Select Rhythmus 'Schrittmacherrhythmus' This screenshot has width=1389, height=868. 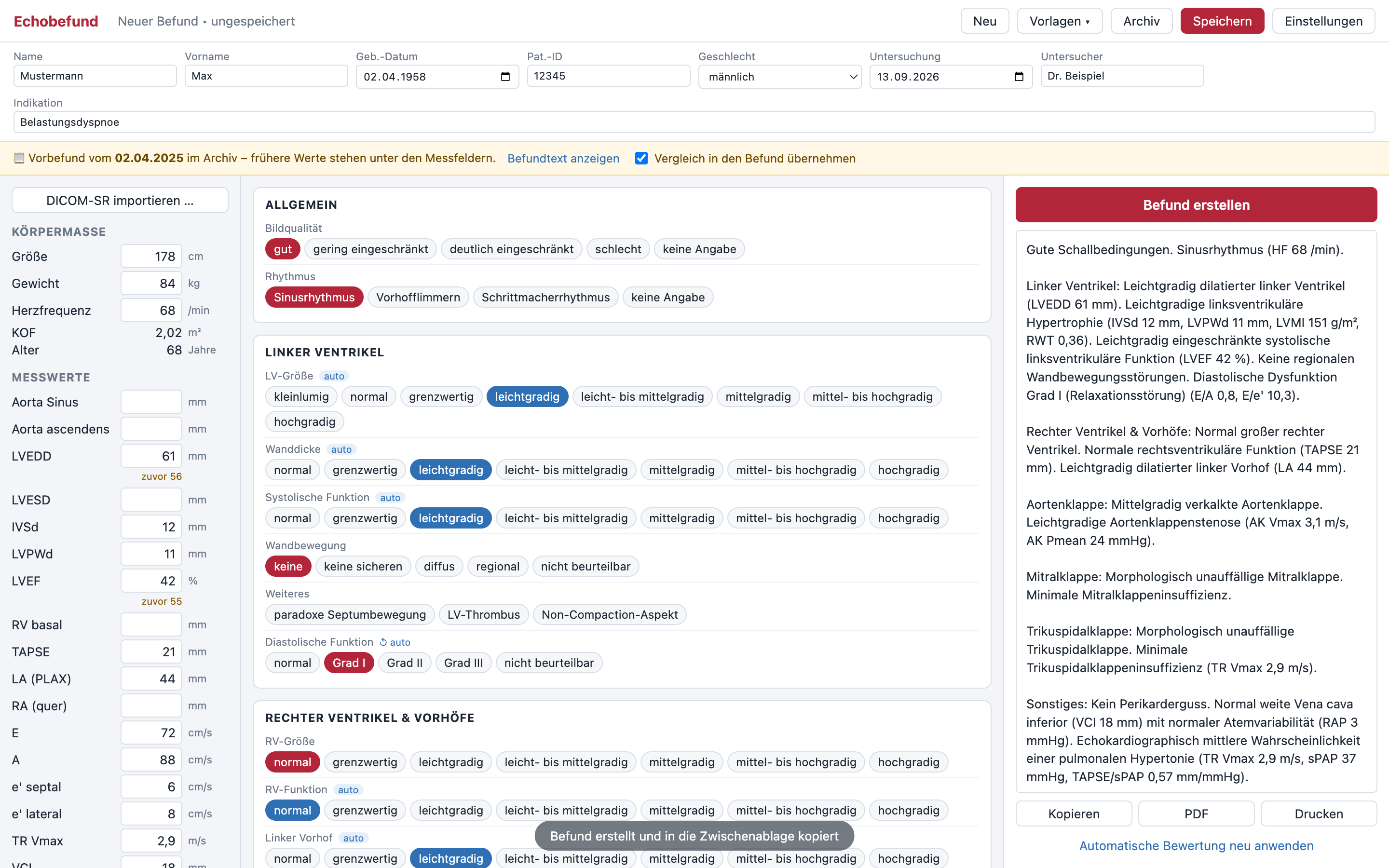coord(545,298)
